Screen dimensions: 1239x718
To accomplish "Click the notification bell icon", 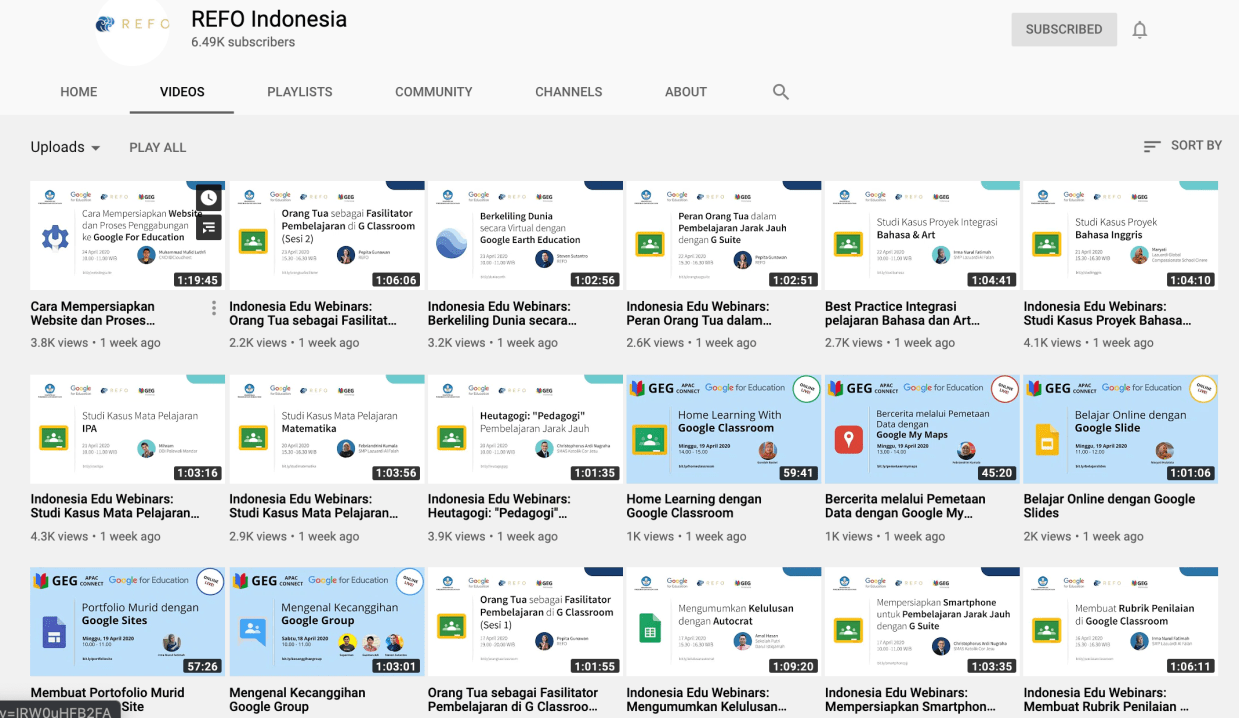I will click(x=1139, y=30).
